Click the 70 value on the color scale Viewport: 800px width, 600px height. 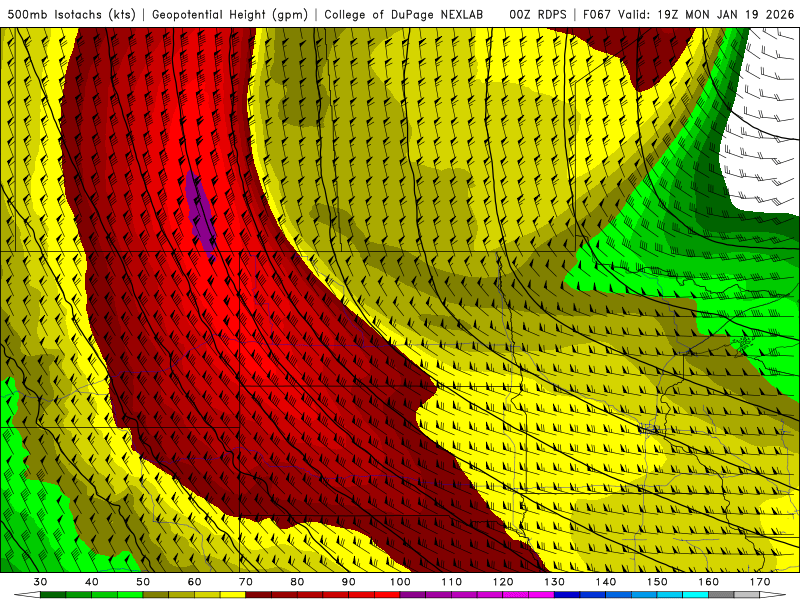(x=245, y=582)
